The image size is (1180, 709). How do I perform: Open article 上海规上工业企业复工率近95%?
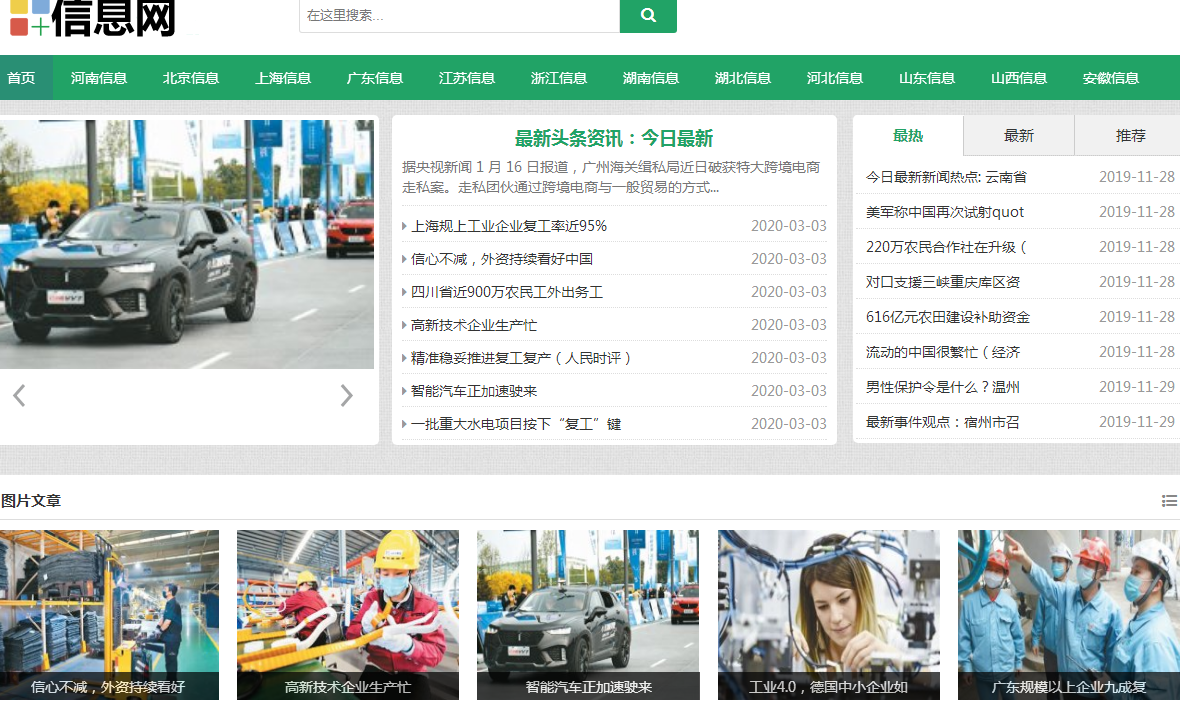click(x=509, y=226)
